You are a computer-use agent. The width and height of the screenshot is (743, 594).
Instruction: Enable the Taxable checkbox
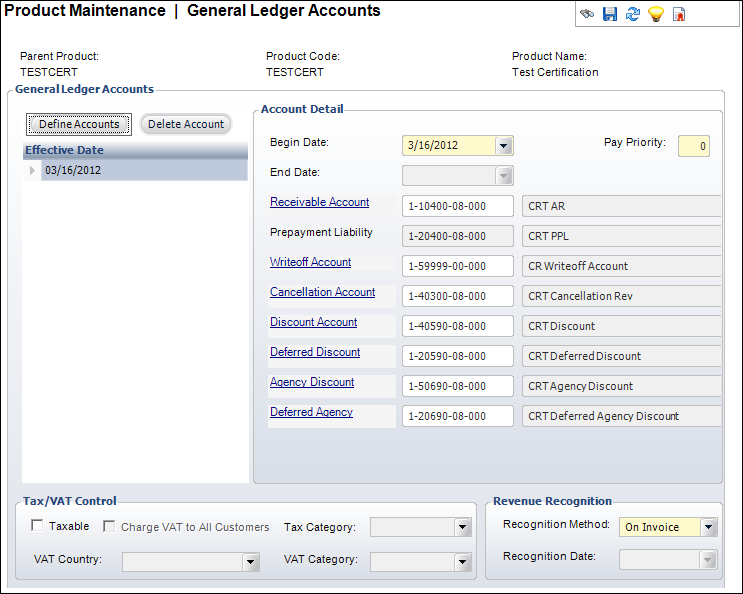(37, 526)
